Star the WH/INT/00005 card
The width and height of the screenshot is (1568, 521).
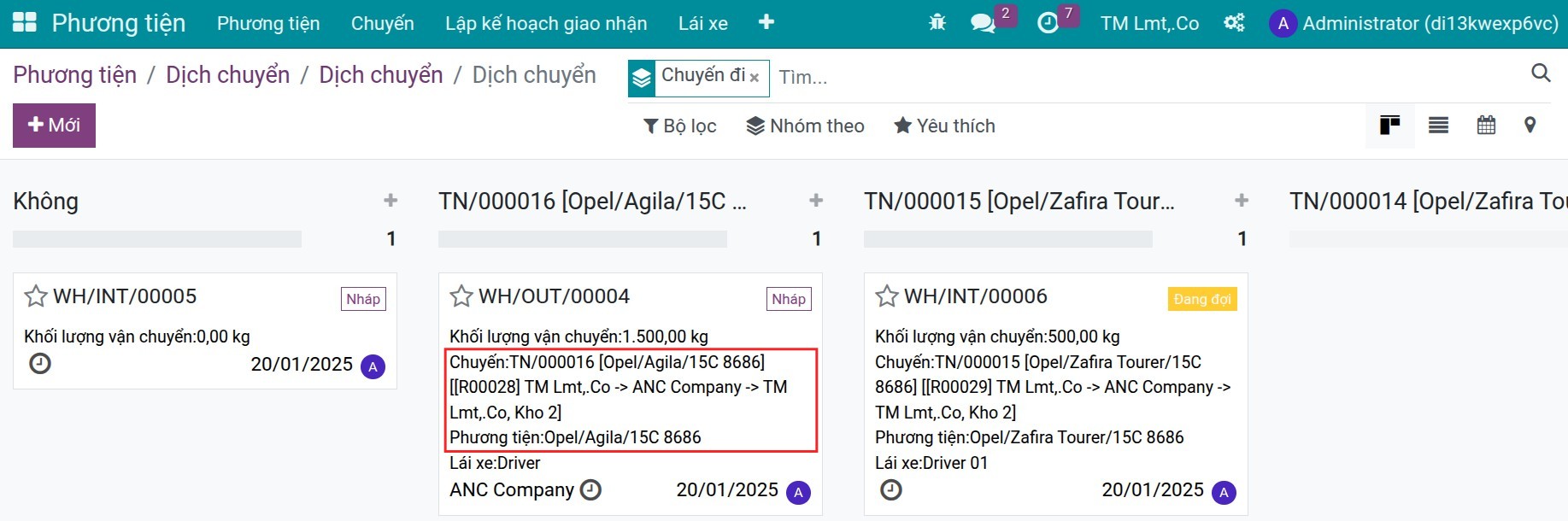coord(36,296)
